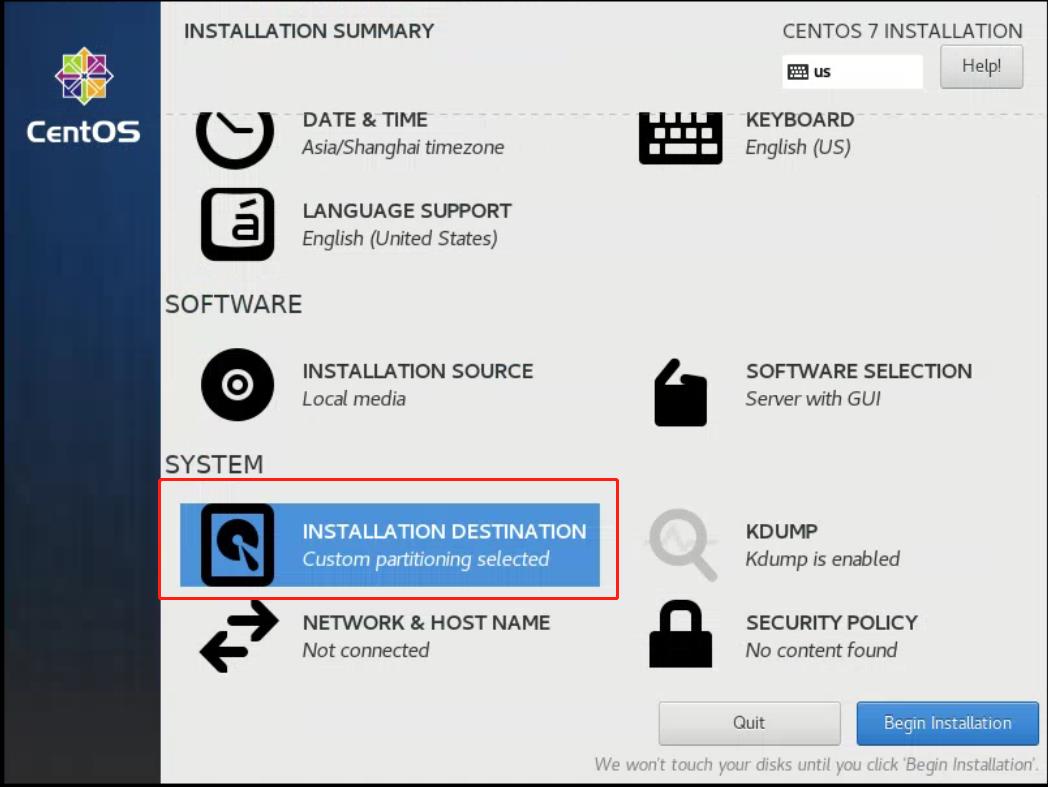1048x787 pixels.
Task: Open the Help! button
Action: (981, 67)
